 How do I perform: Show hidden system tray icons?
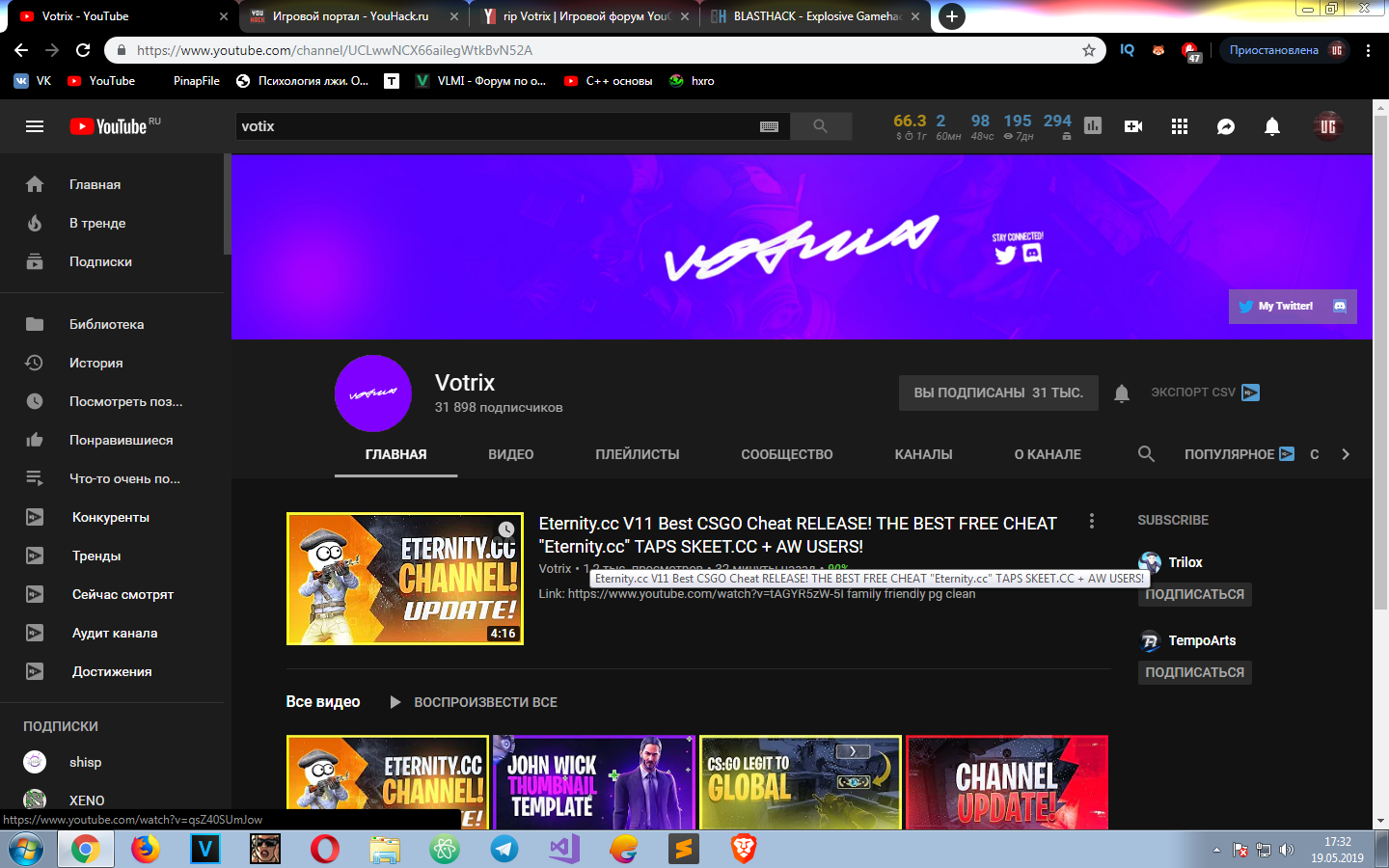(x=1216, y=850)
